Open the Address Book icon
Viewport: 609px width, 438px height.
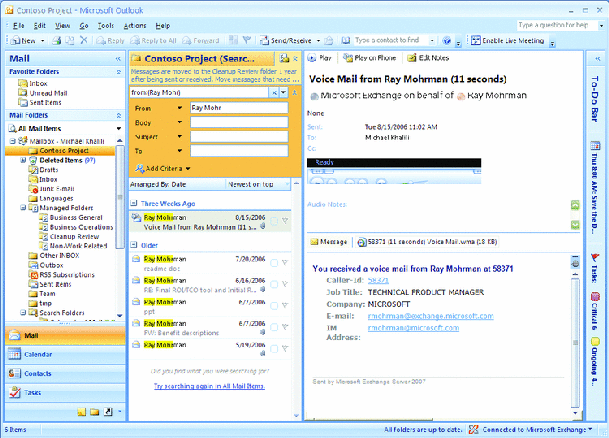coord(345,40)
